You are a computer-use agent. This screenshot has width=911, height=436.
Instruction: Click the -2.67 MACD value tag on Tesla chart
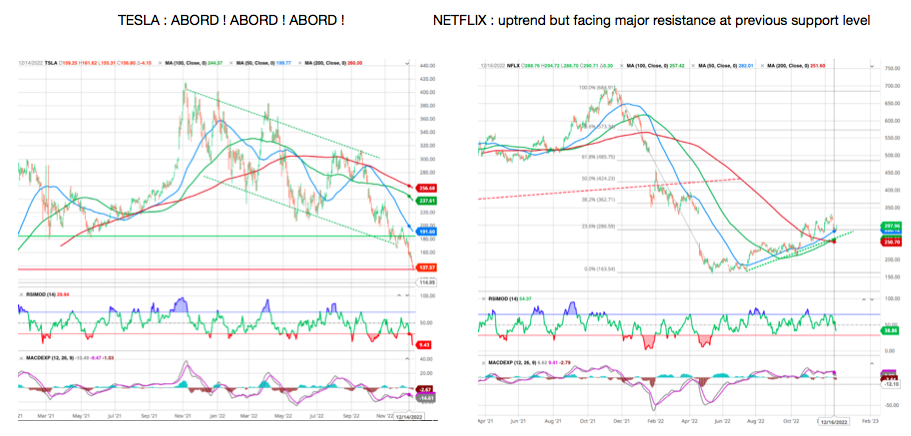[x=426, y=388]
